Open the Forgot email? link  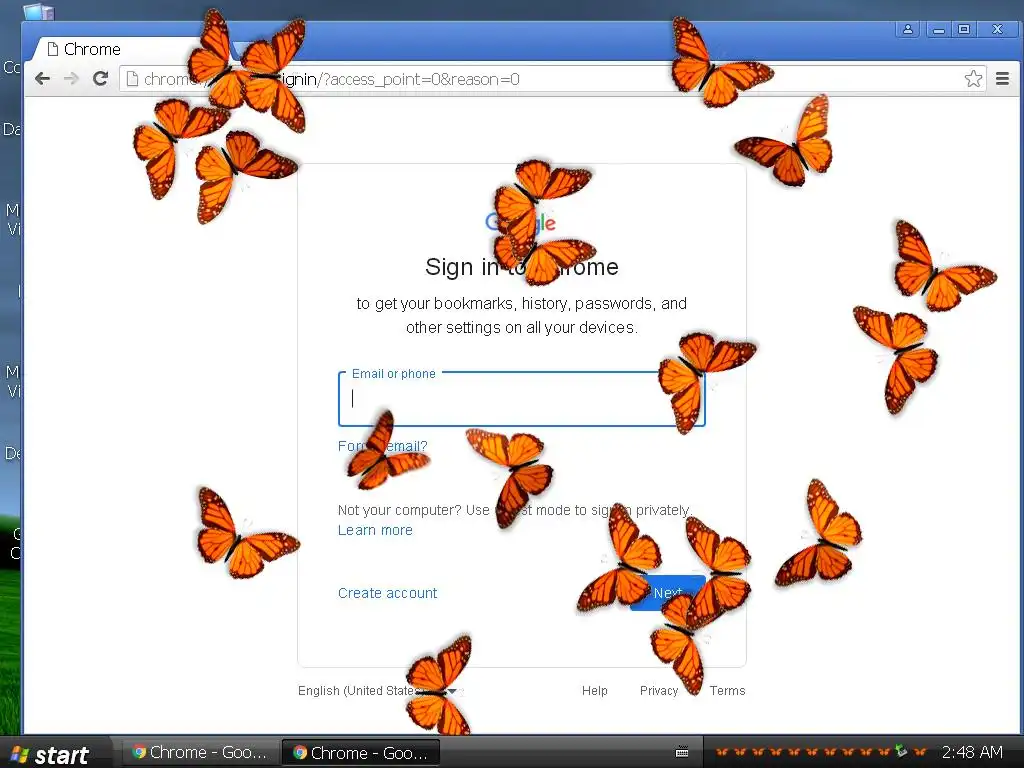click(x=383, y=446)
